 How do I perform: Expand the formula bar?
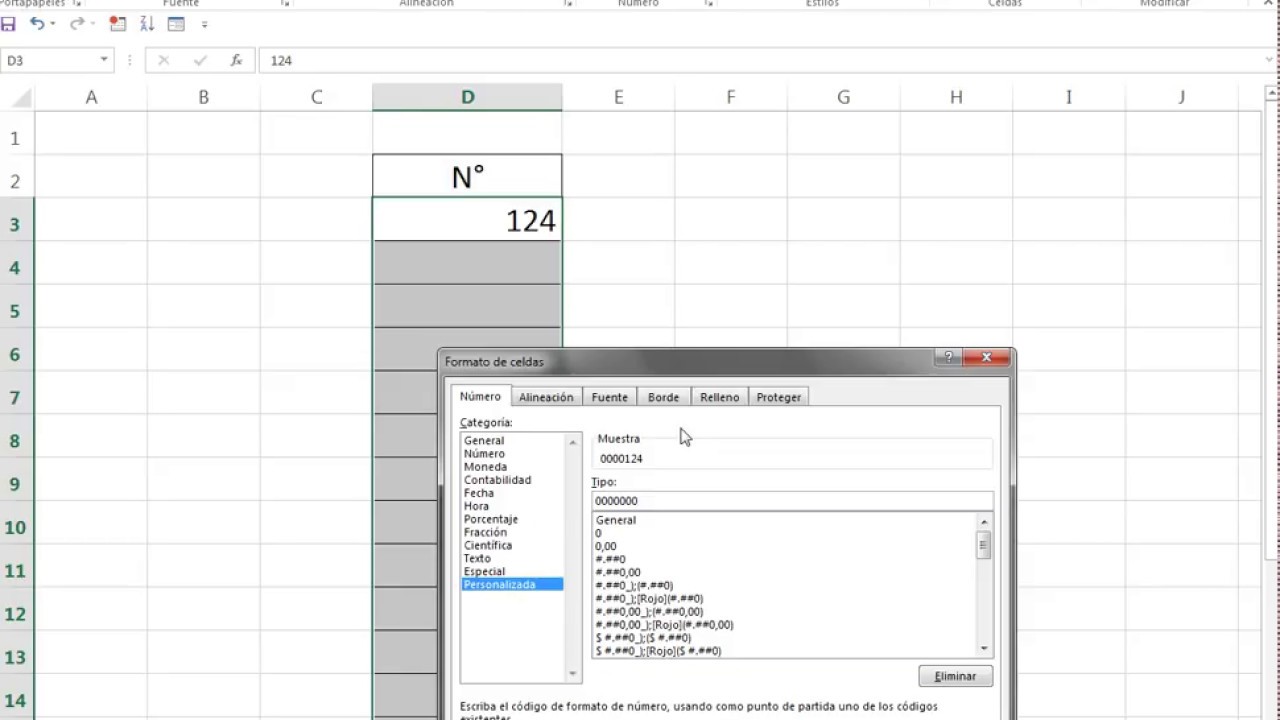(x=1270, y=60)
